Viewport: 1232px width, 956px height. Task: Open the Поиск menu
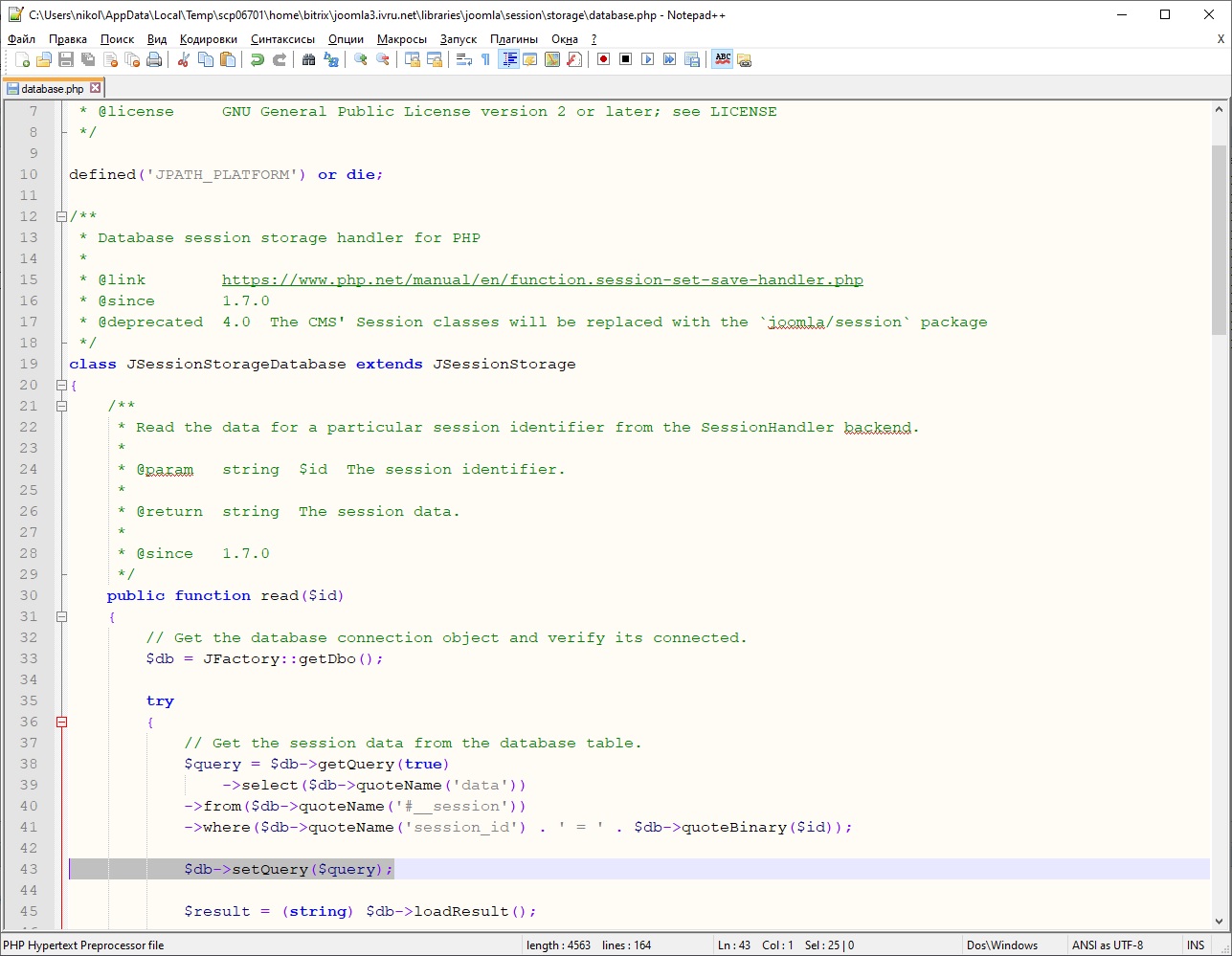tap(117, 39)
